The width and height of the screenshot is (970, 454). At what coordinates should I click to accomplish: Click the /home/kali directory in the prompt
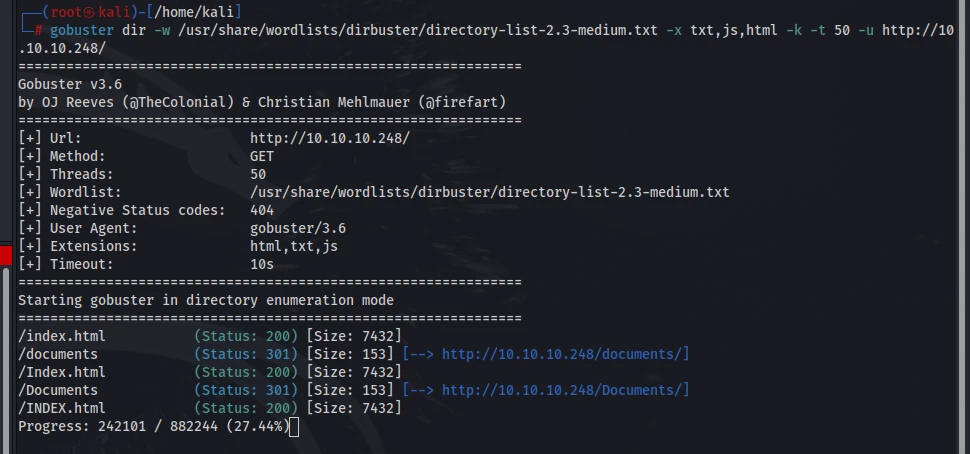pyautogui.click(x=194, y=12)
